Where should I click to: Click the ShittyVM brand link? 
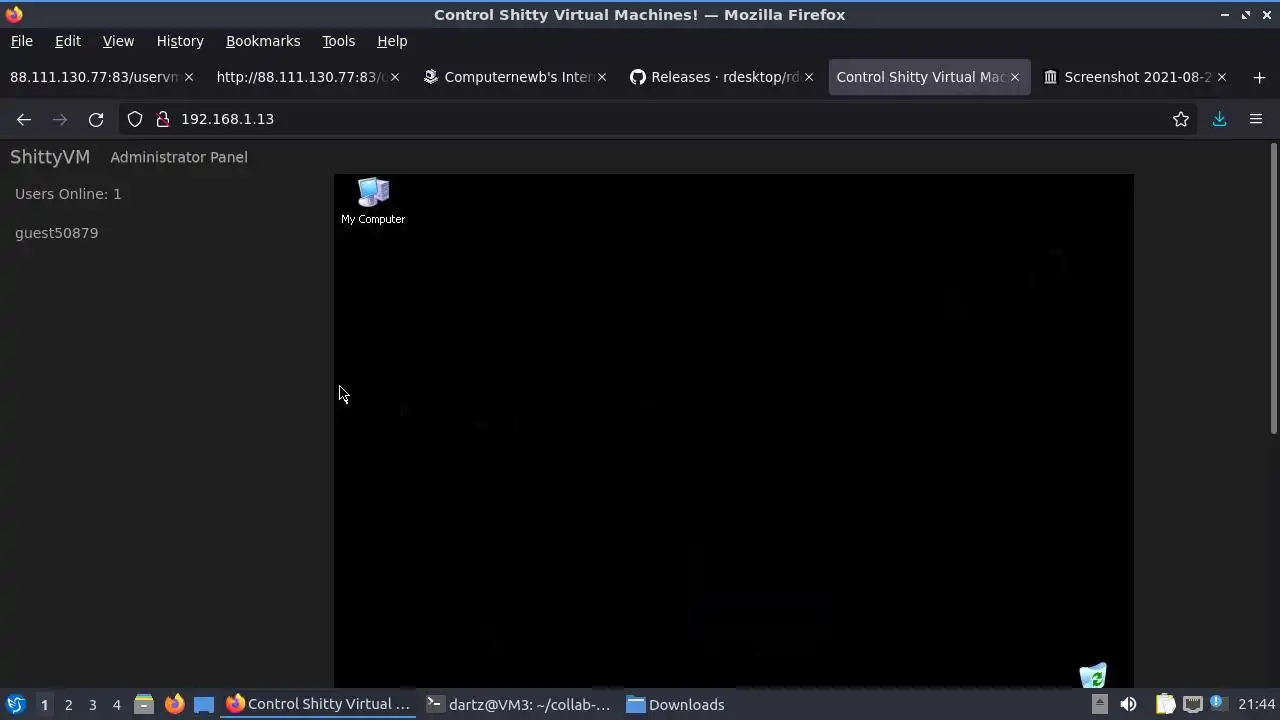[x=50, y=157]
